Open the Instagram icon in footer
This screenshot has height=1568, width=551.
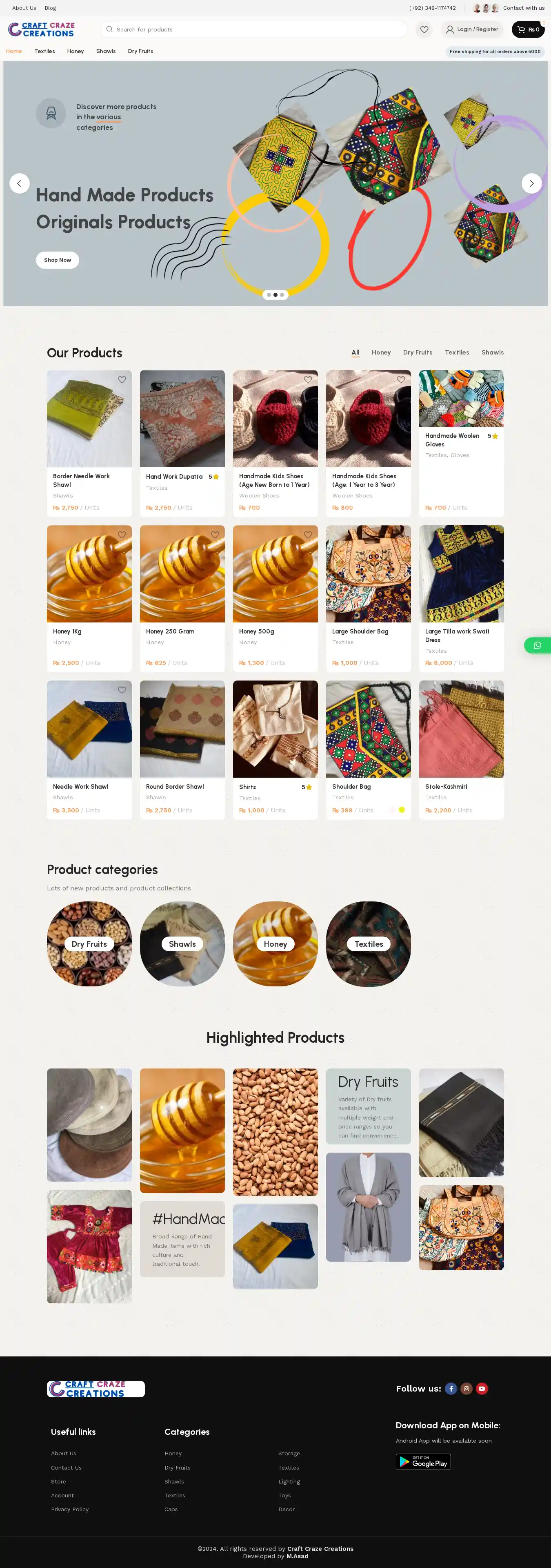click(x=467, y=1388)
